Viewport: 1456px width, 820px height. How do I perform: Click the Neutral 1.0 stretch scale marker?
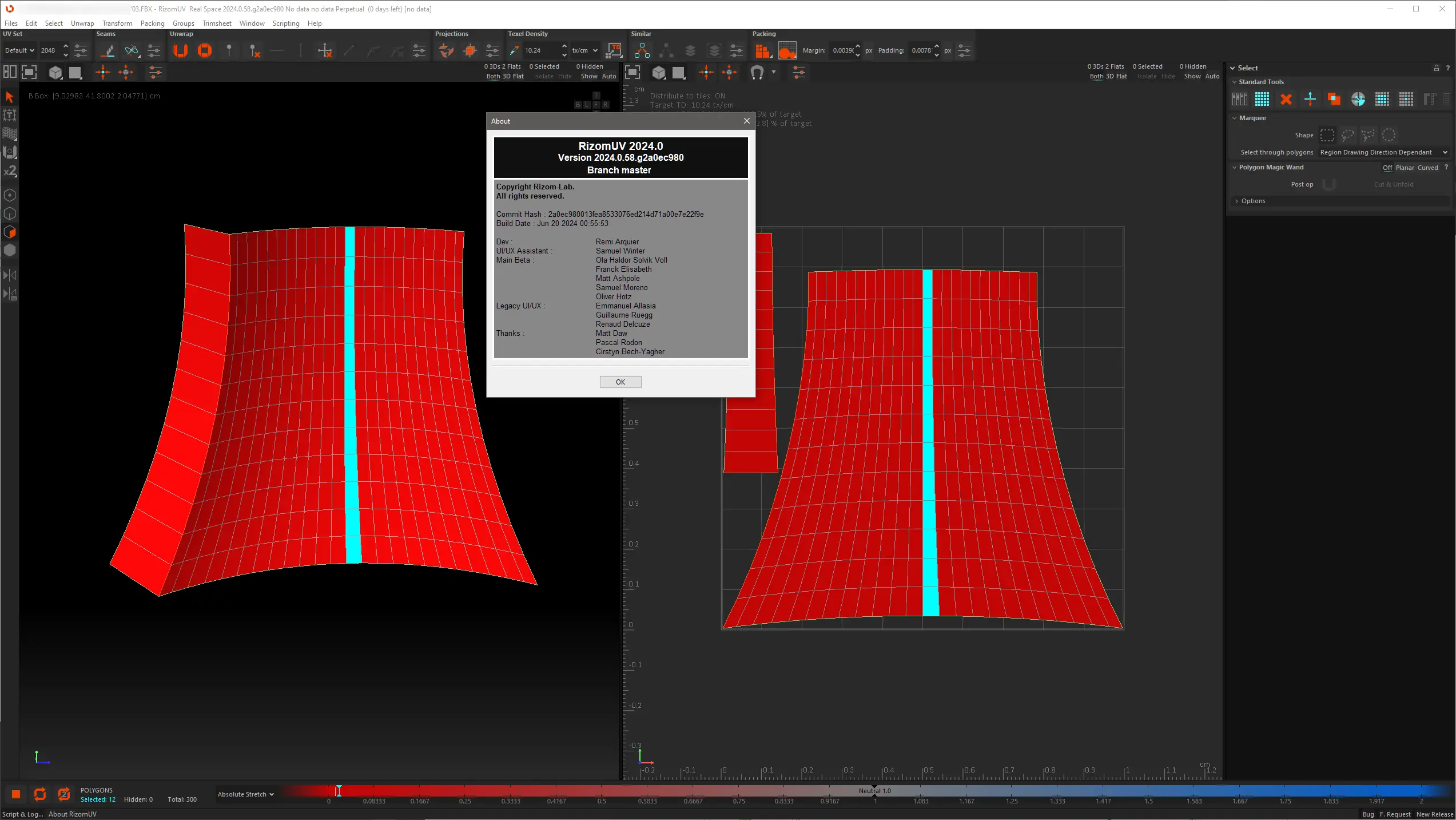click(874, 791)
